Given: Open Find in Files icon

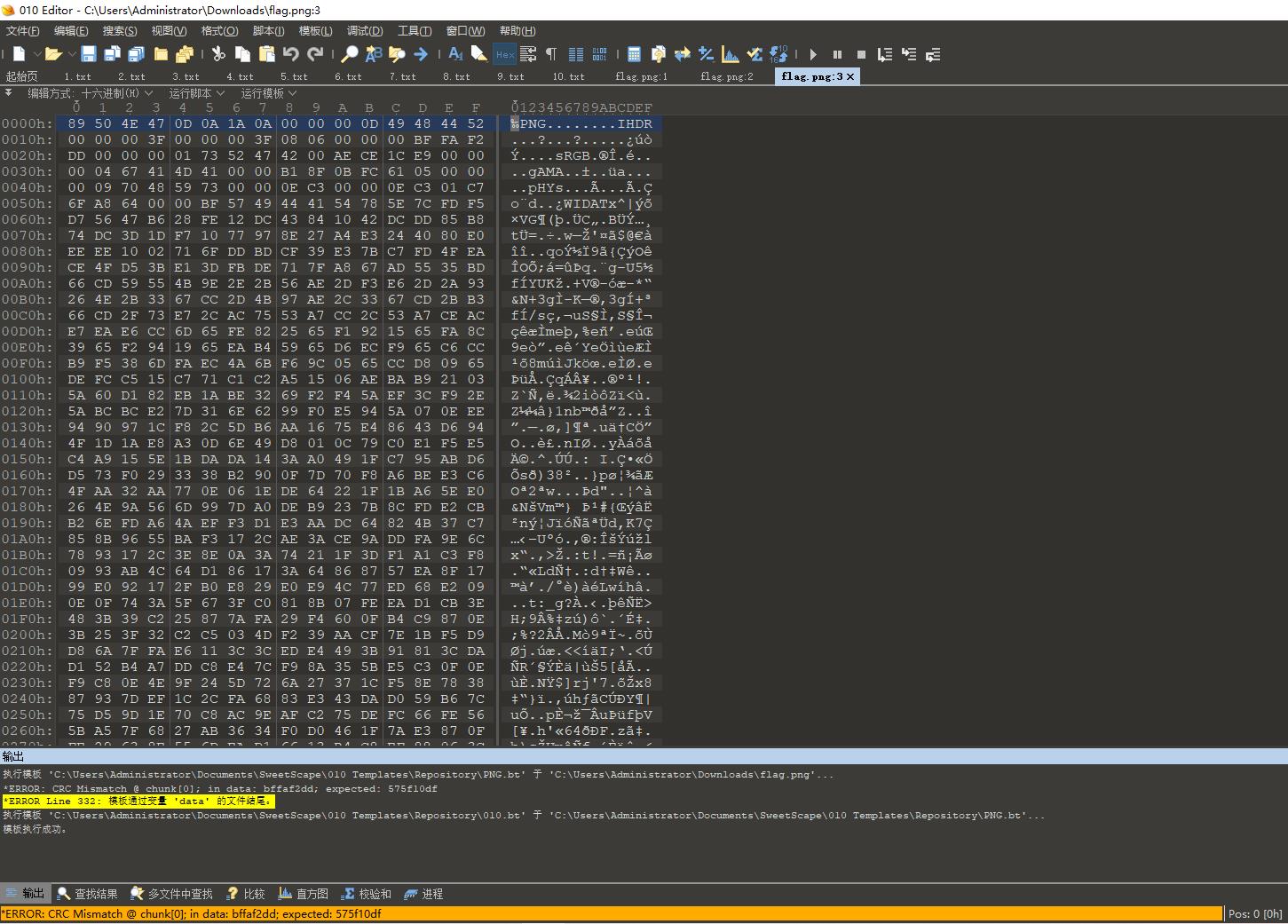Looking at the screenshot, I should coord(397,54).
